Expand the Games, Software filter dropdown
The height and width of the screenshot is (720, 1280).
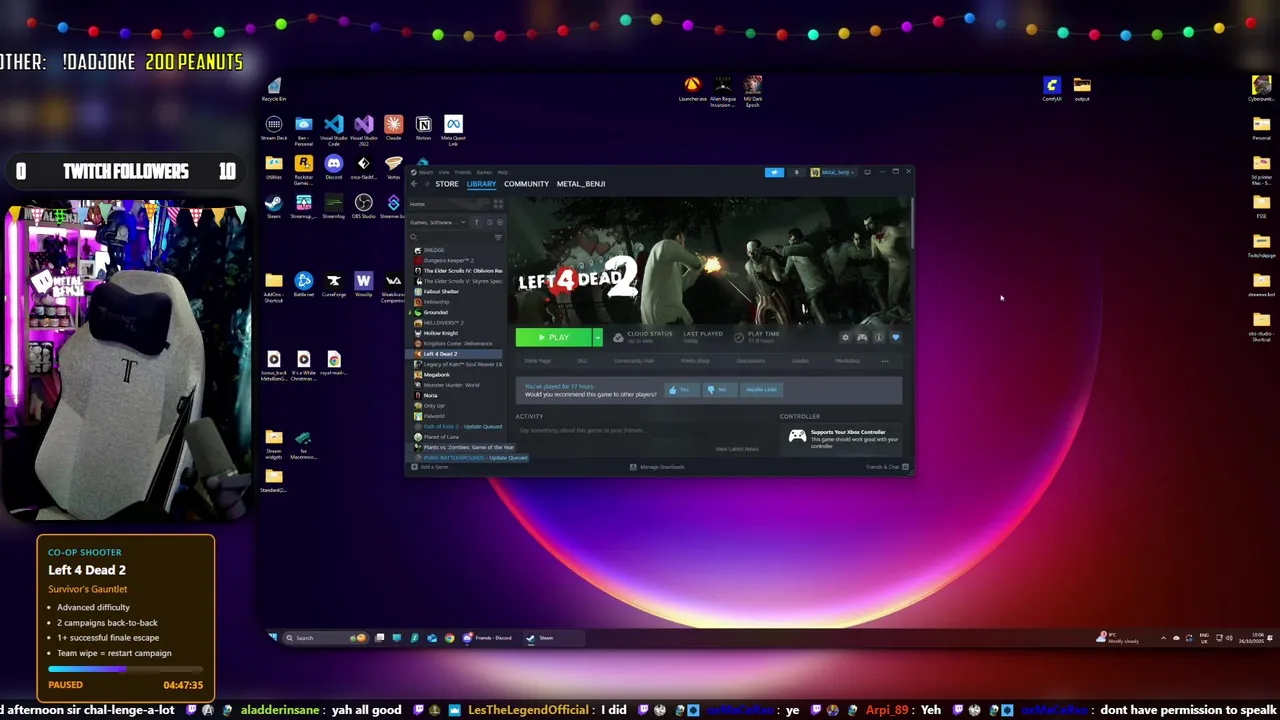(x=437, y=222)
